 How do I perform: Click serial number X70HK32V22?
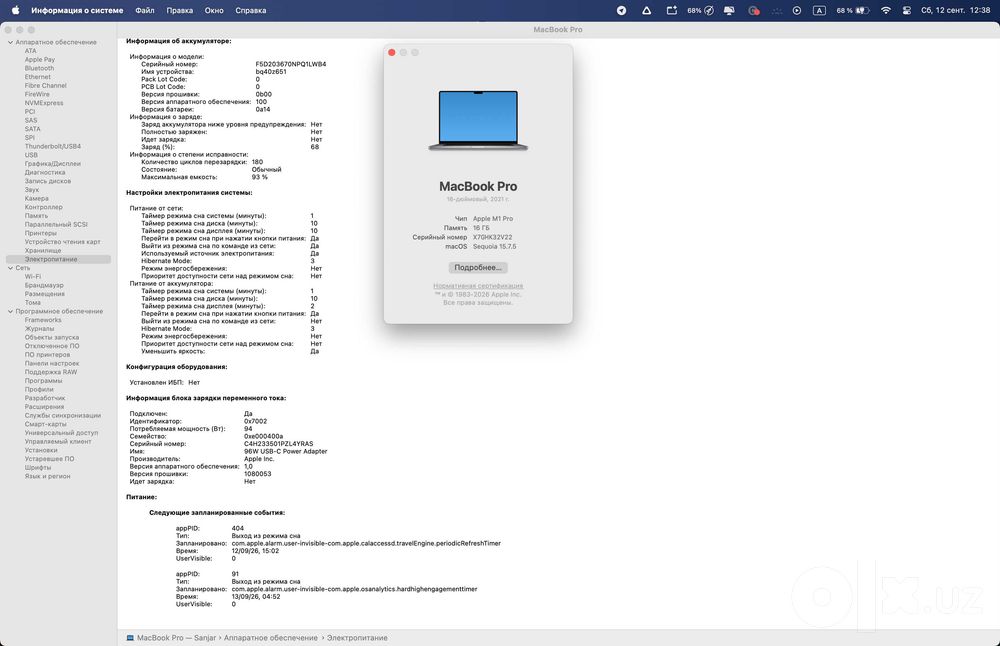click(492, 237)
